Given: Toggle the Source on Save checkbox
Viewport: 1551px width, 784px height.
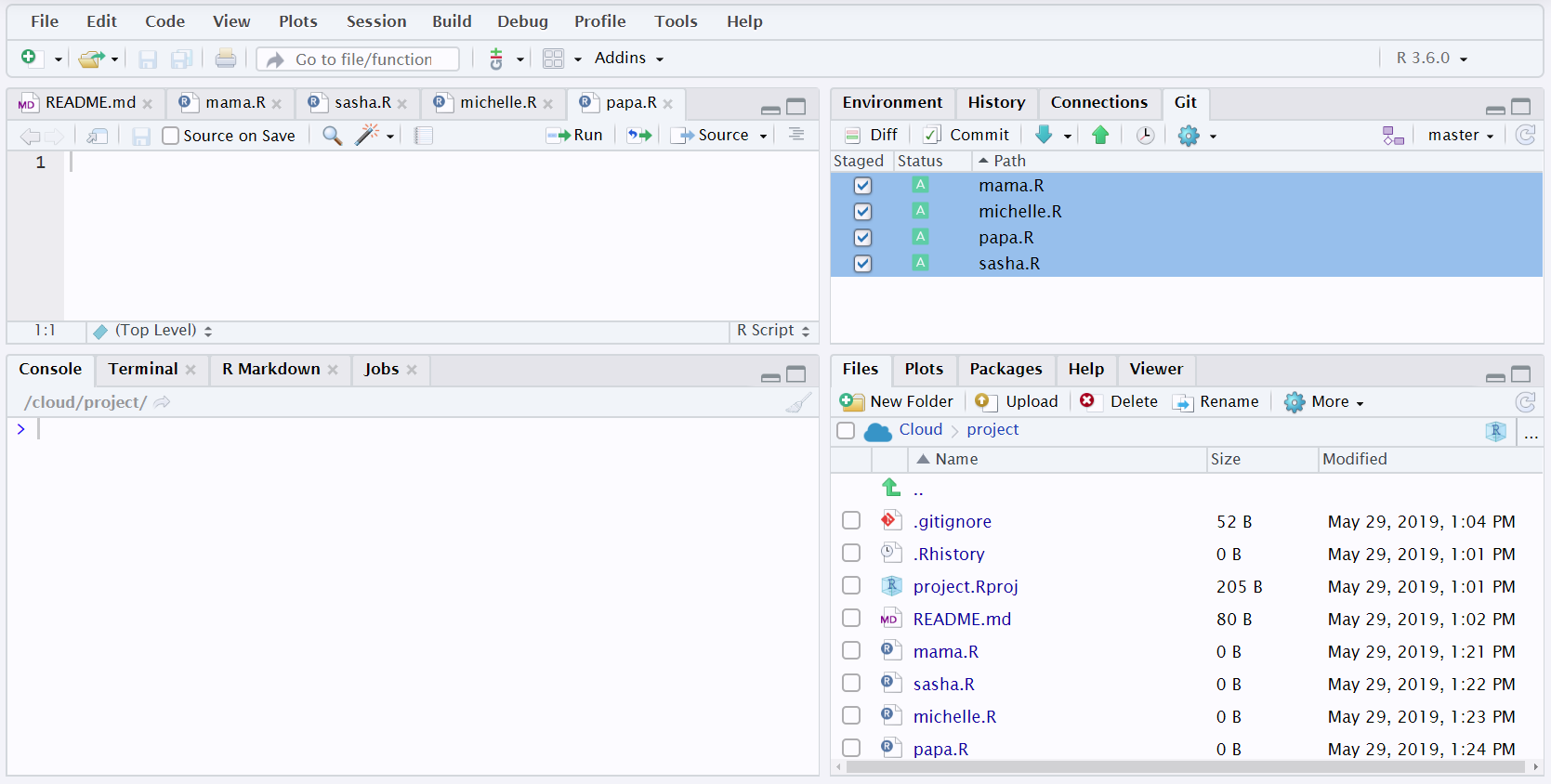Looking at the screenshot, I should (170, 136).
